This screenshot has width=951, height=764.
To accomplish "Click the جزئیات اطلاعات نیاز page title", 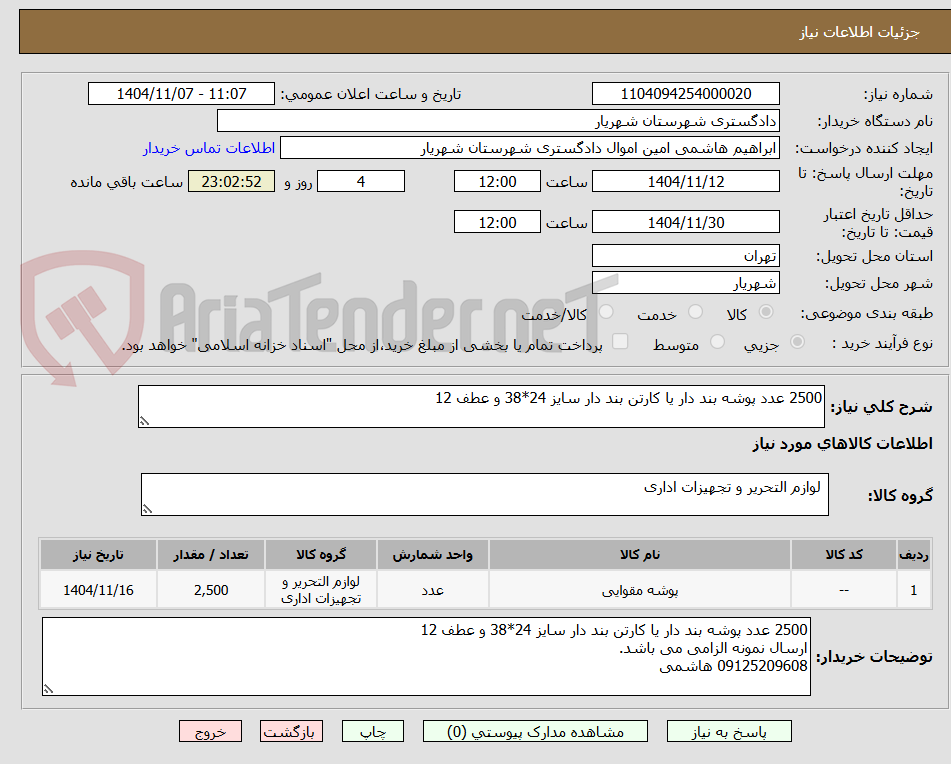I will (x=859, y=32).
